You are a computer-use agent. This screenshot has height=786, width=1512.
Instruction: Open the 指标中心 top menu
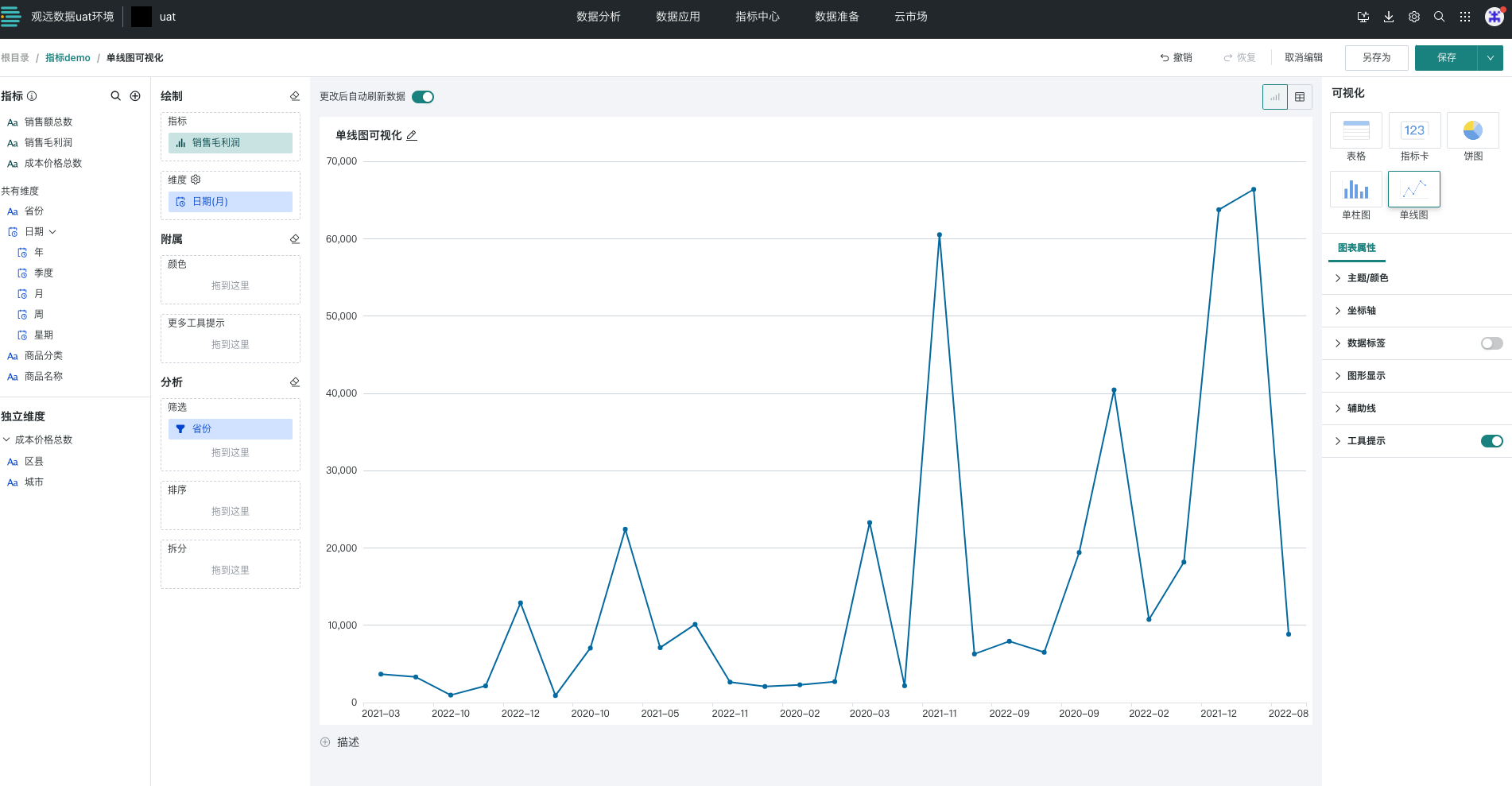(757, 17)
